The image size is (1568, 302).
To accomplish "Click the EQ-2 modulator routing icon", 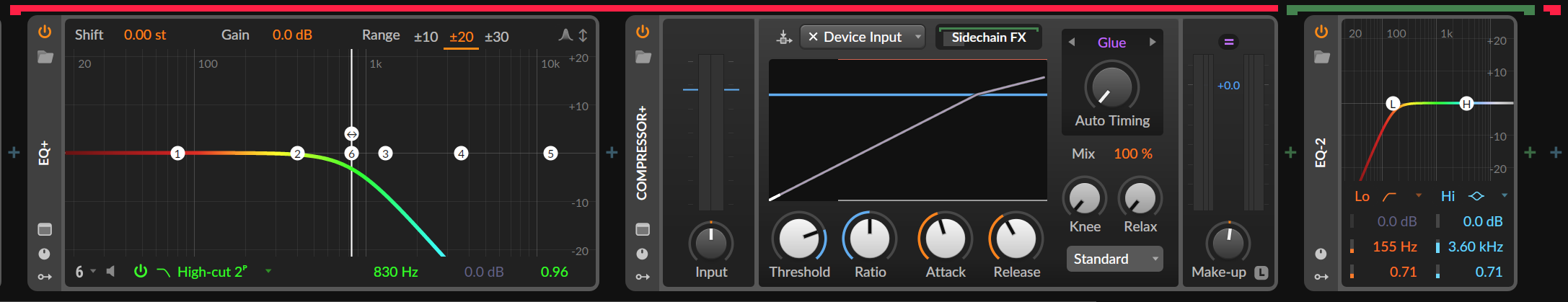I will [x=1321, y=277].
